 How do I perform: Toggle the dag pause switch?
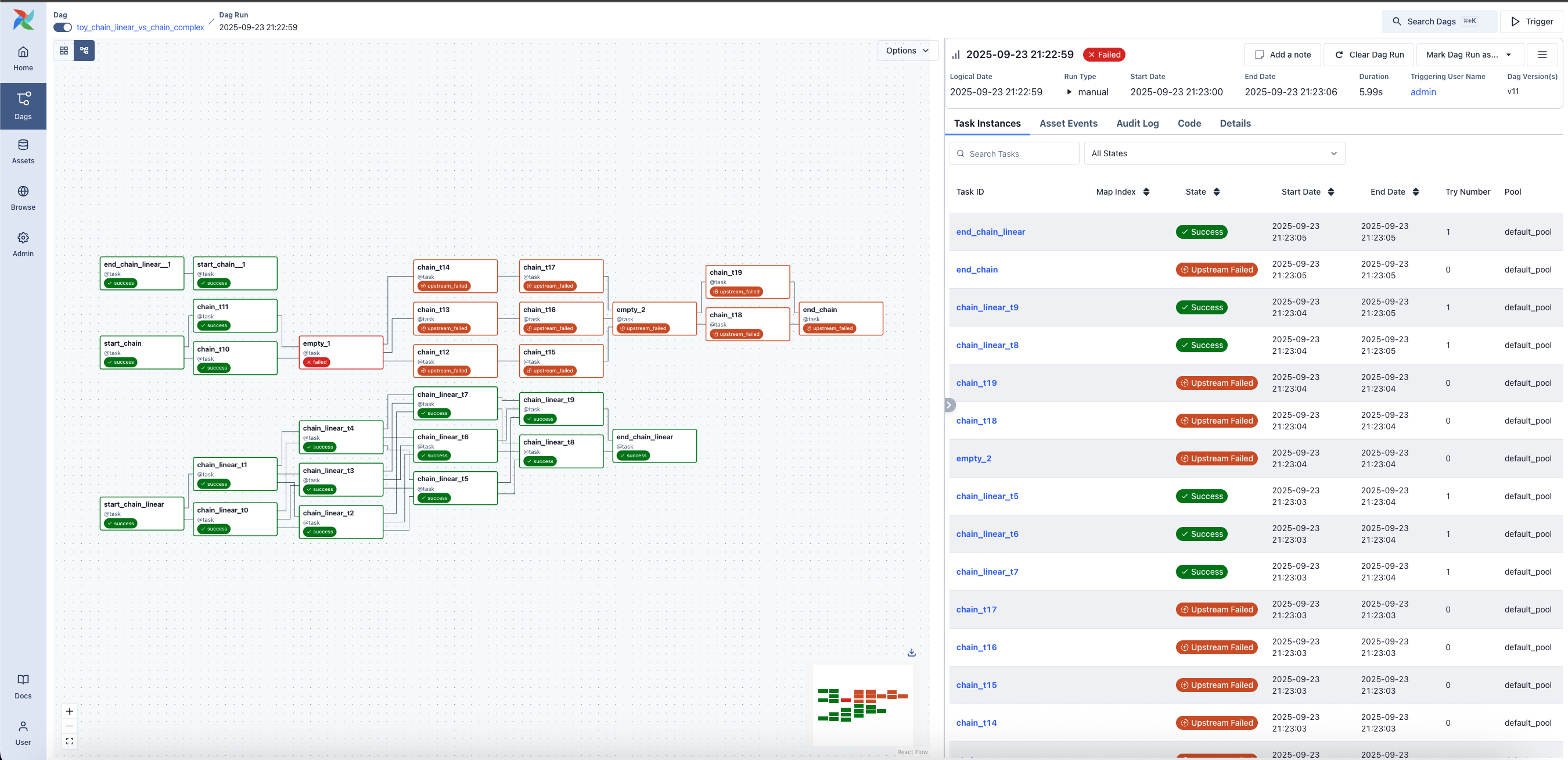[62, 27]
